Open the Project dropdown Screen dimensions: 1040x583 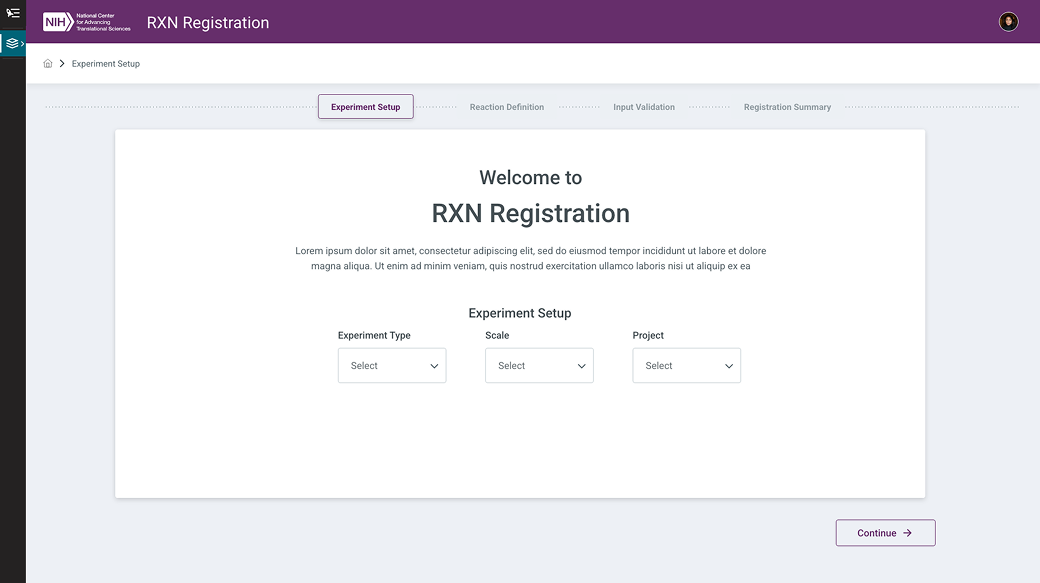[685, 366]
